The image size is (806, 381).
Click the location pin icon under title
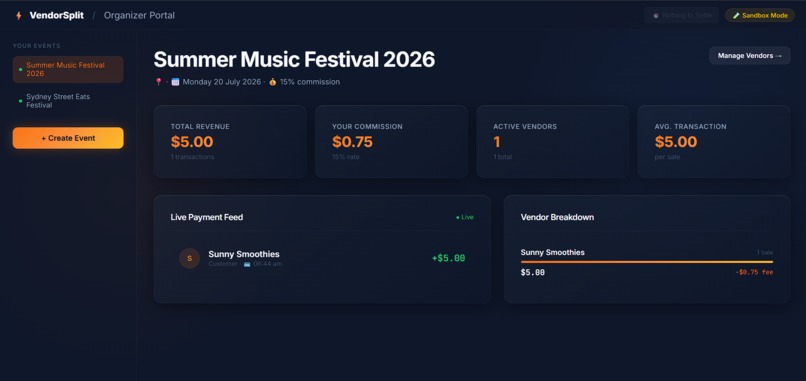click(x=158, y=82)
